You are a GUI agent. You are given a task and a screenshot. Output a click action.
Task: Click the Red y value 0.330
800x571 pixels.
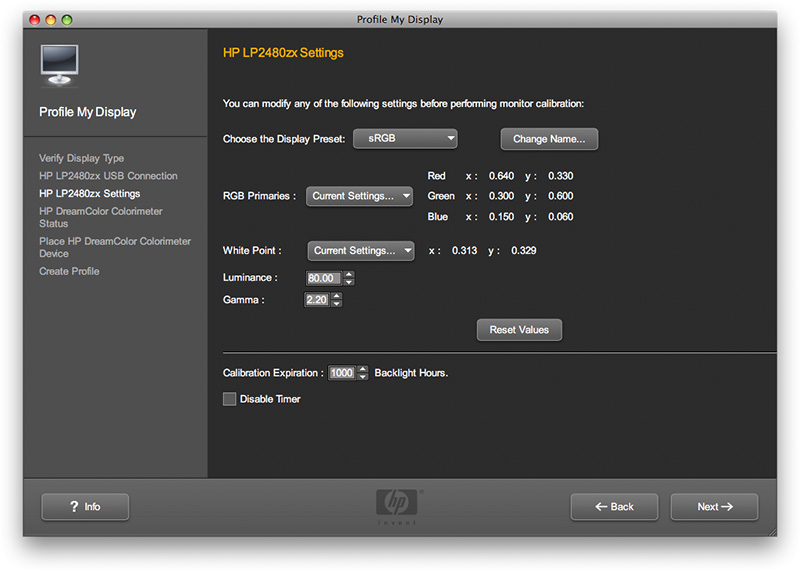click(x=560, y=176)
